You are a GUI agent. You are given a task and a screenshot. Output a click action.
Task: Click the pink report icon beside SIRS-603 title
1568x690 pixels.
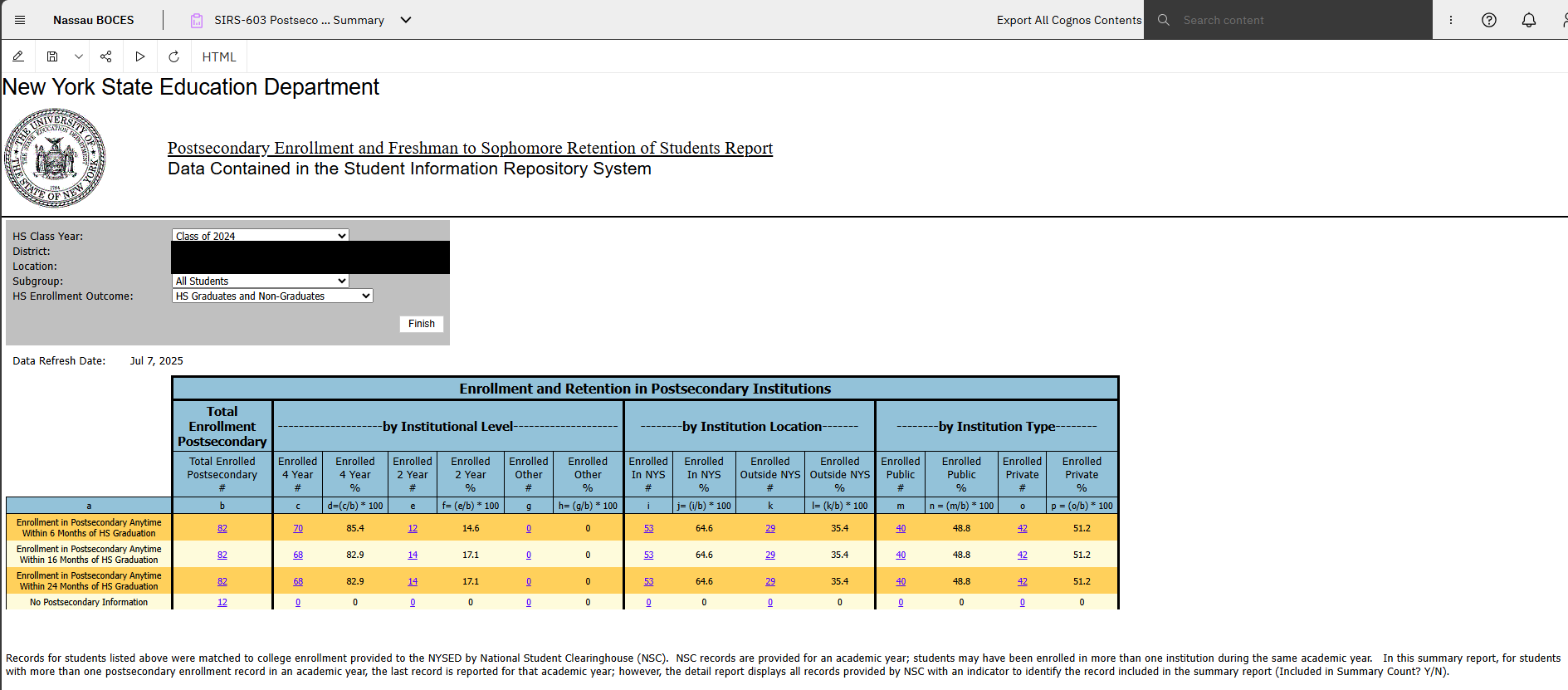pyautogui.click(x=197, y=20)
